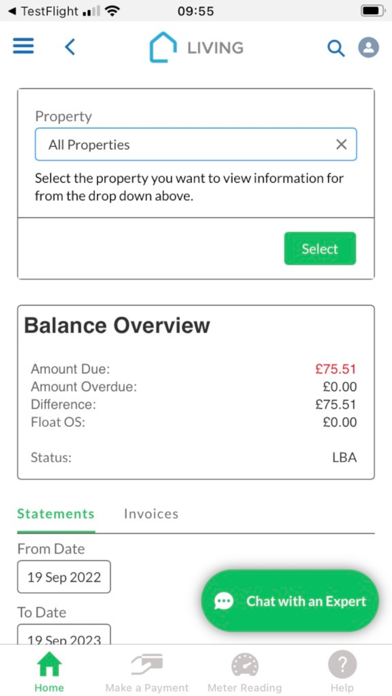
Task: Open search with magnifier icon
Action: pos(336,48)
